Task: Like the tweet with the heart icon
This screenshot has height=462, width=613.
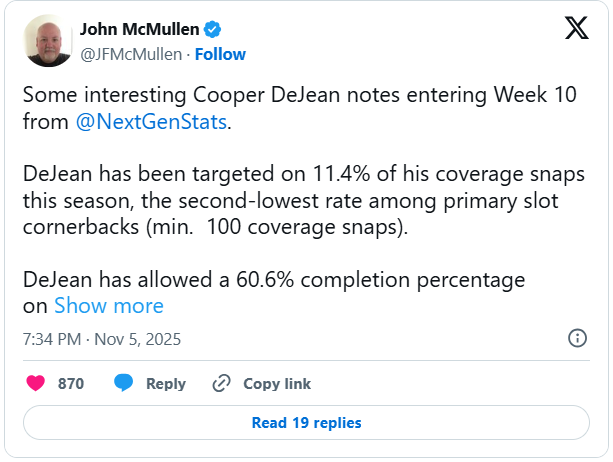Action: coord(35,383)
